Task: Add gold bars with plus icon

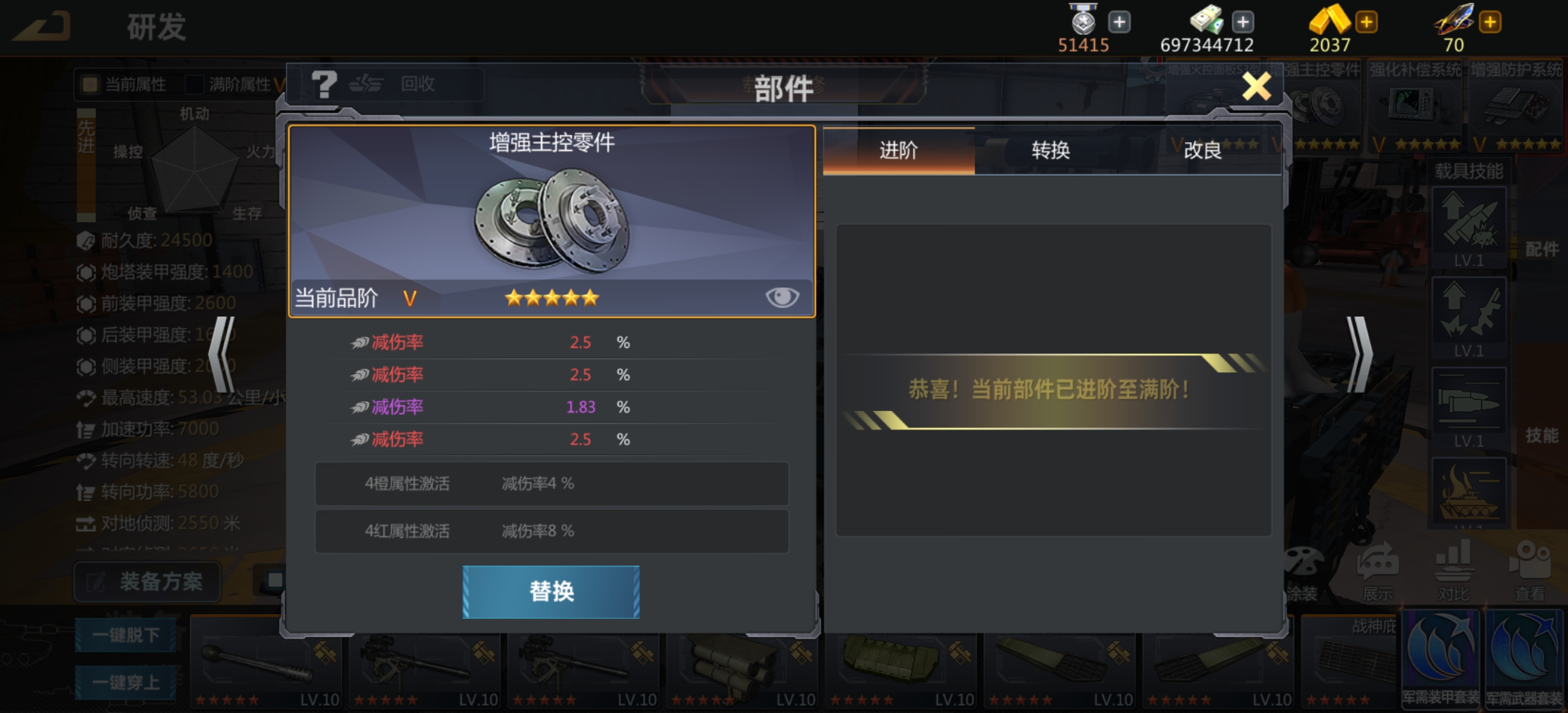Action: coord(1366,23)
